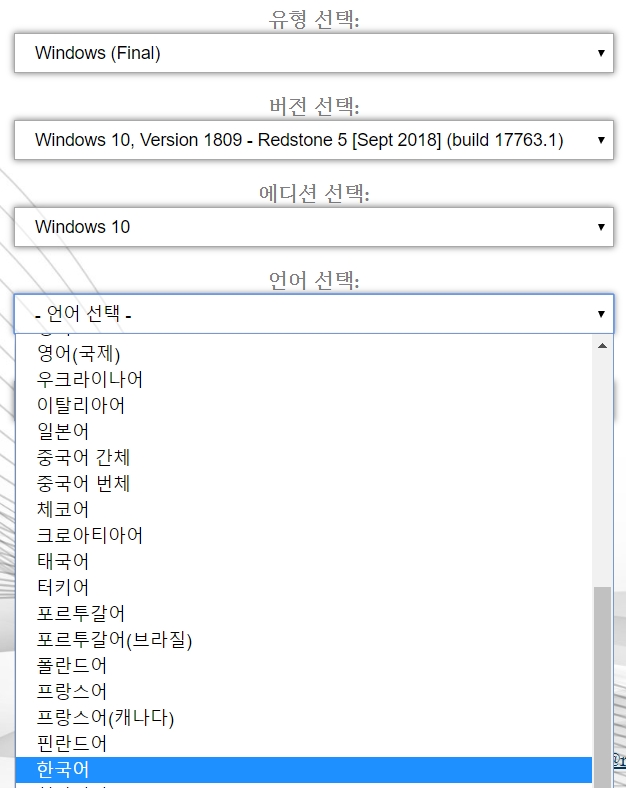Screen dimensions: 626x788
Task: Select 포르투갈어 (not Brazil) option
Action: click(x=303, y=614)
